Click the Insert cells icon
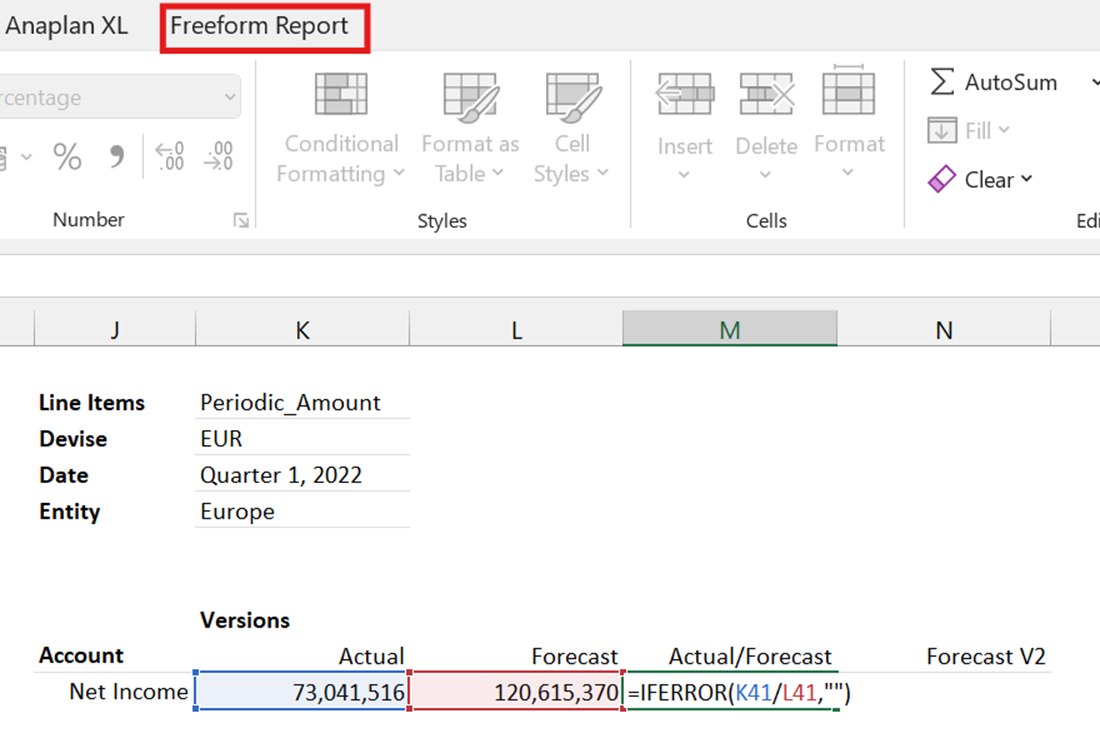Image resolution: width=1100 pixels, height=753 pixels. pos(685,94)
